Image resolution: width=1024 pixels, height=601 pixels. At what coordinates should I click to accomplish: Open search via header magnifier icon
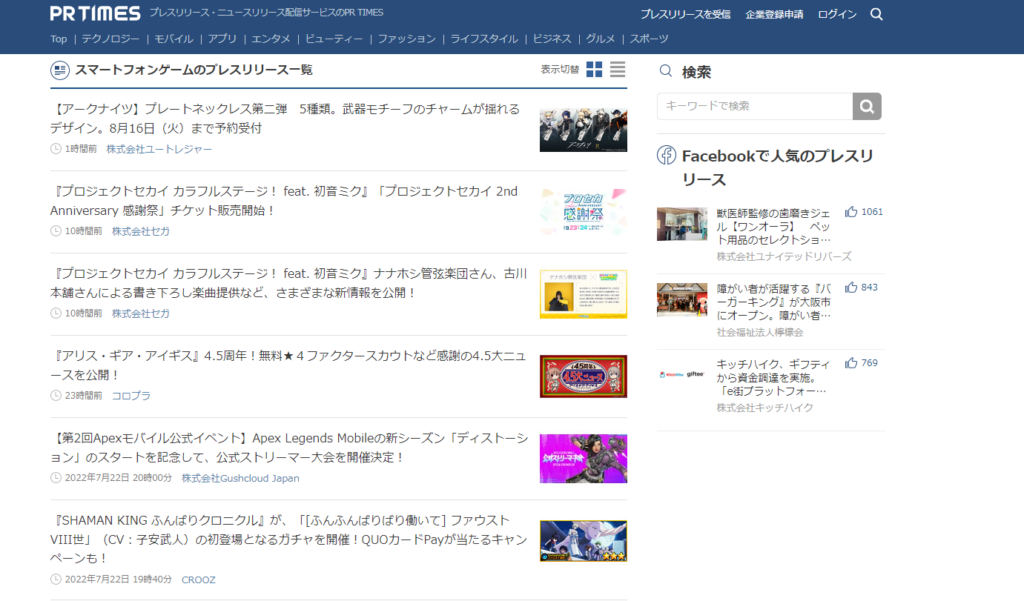click(876, 14)
